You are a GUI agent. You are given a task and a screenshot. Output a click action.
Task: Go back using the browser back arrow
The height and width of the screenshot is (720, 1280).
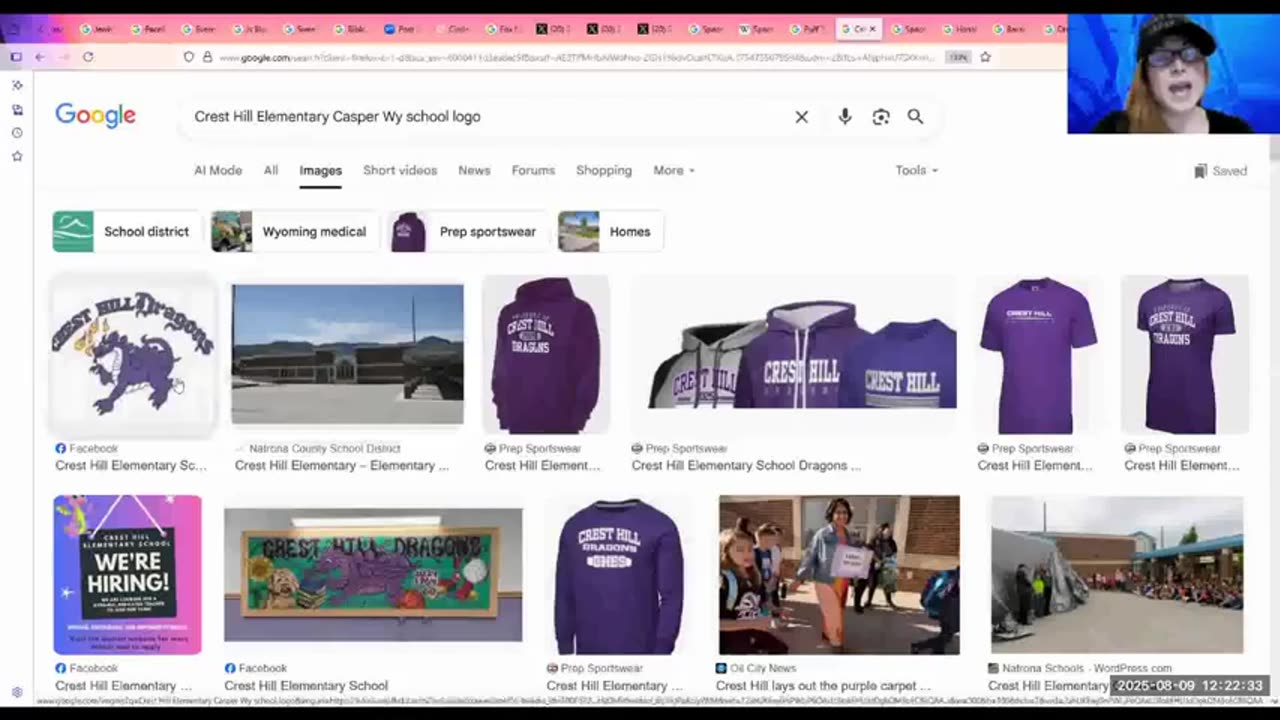point(39,57)
